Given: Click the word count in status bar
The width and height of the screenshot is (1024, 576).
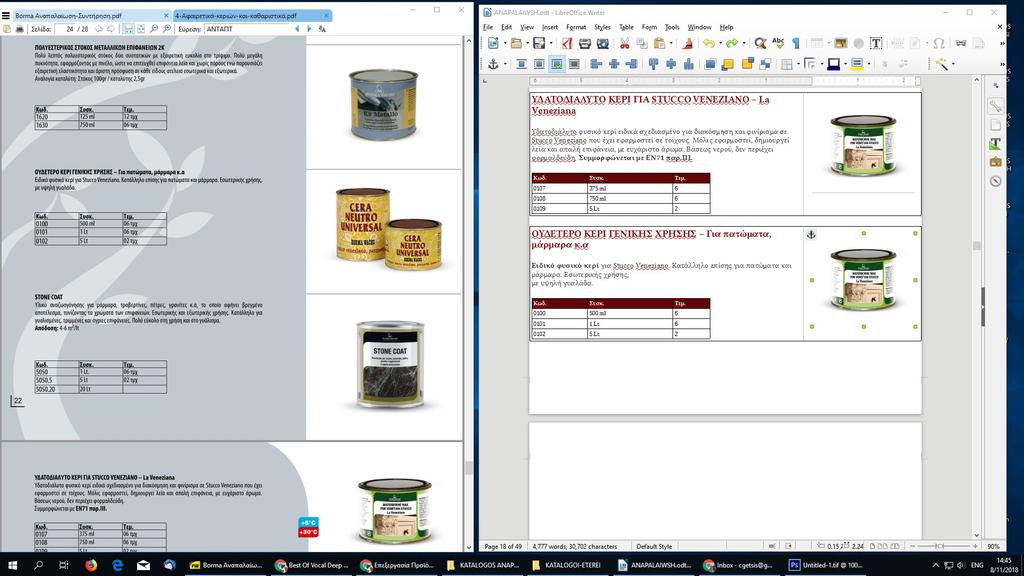Looking at the screenshot, I should tap(574, 546).
